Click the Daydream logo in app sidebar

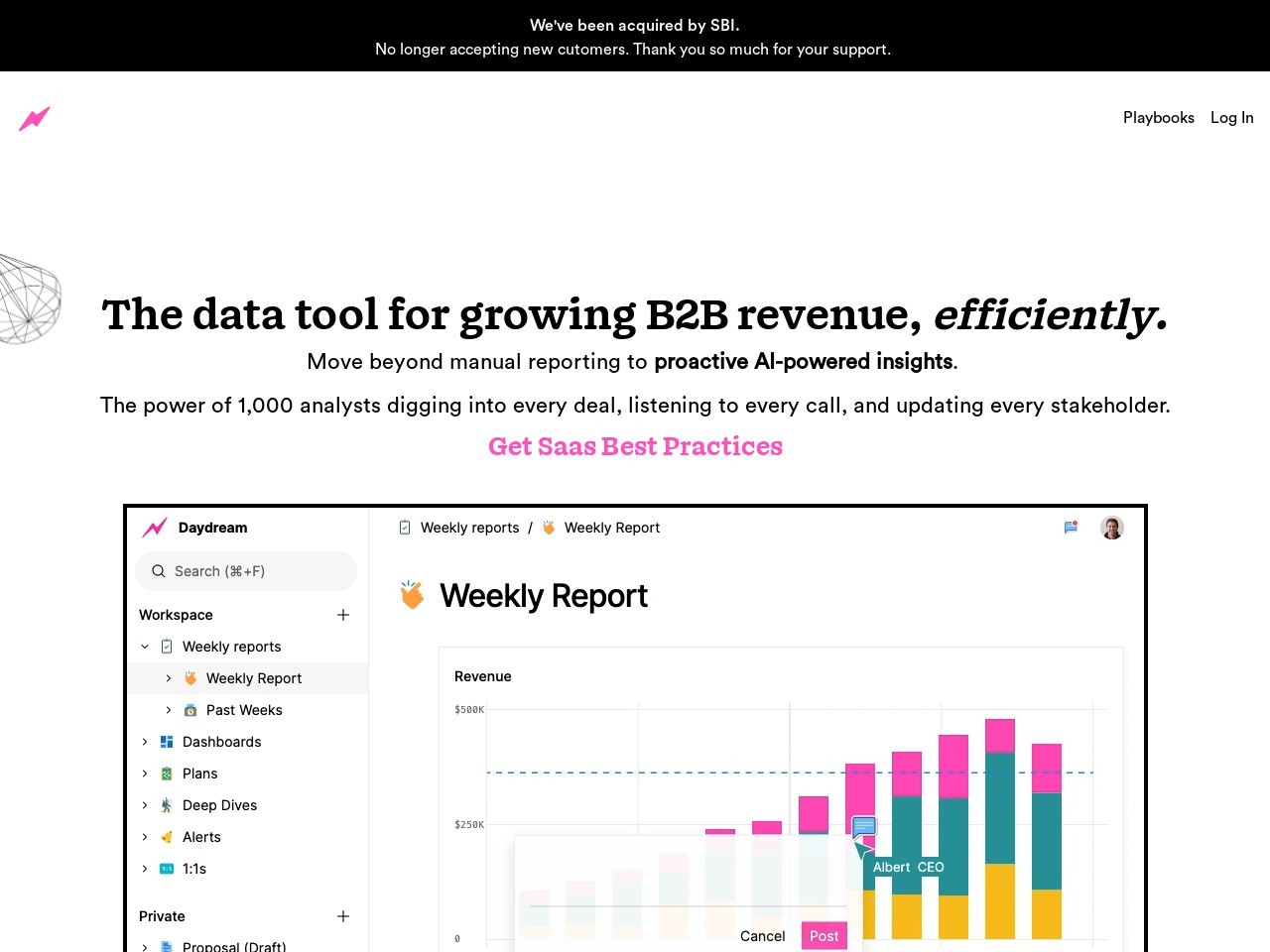pos(155,528)
